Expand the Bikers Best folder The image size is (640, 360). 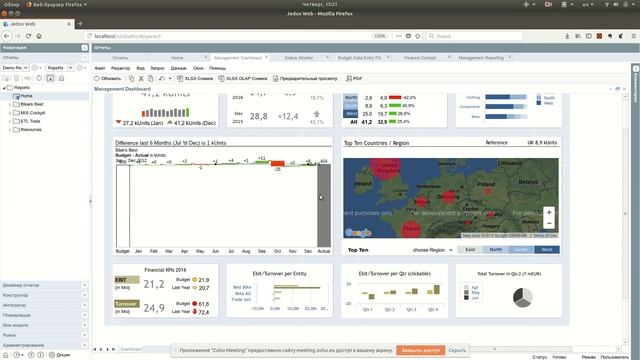tap(10, 104)
